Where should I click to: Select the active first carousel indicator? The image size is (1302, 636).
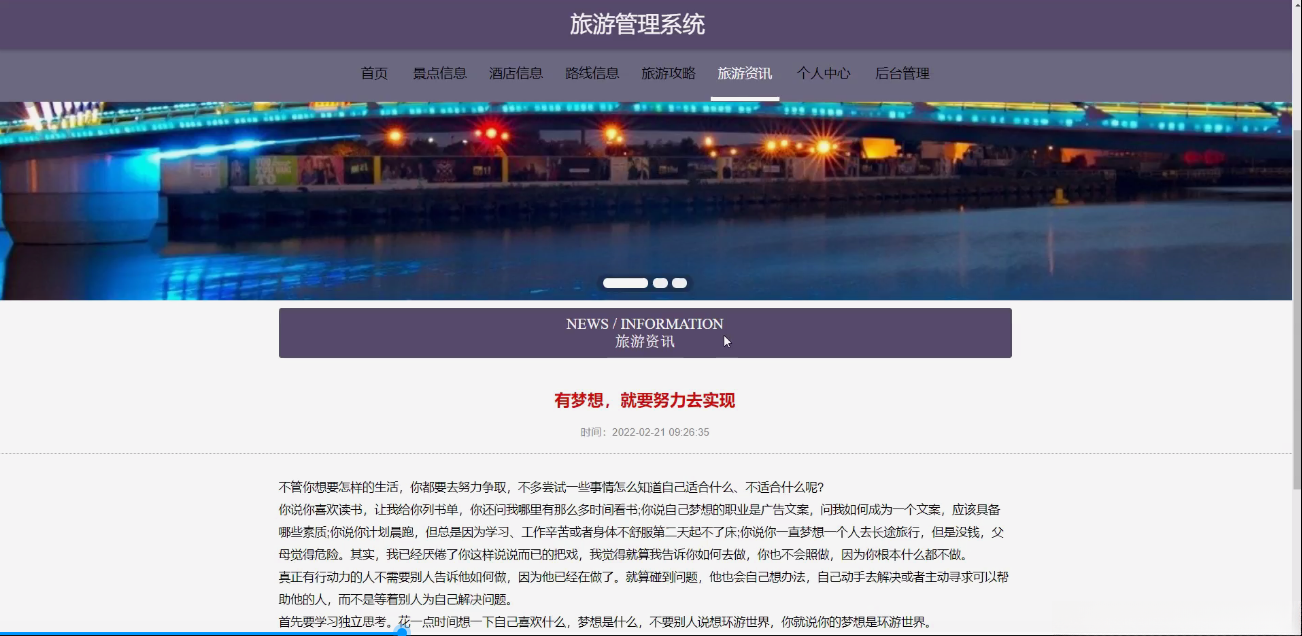click(625, 283)
